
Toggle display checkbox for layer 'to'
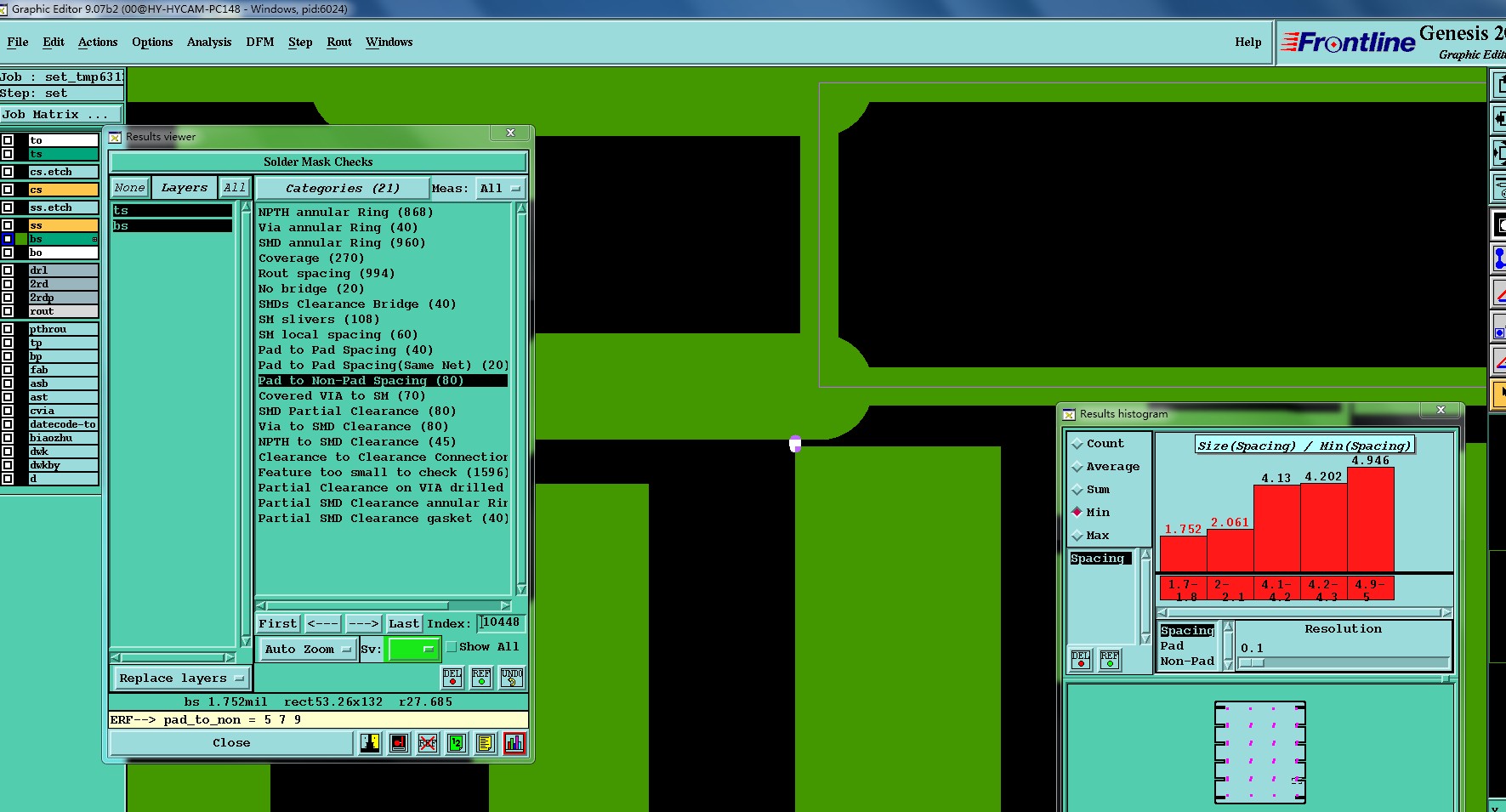click(x=8, y=140)
